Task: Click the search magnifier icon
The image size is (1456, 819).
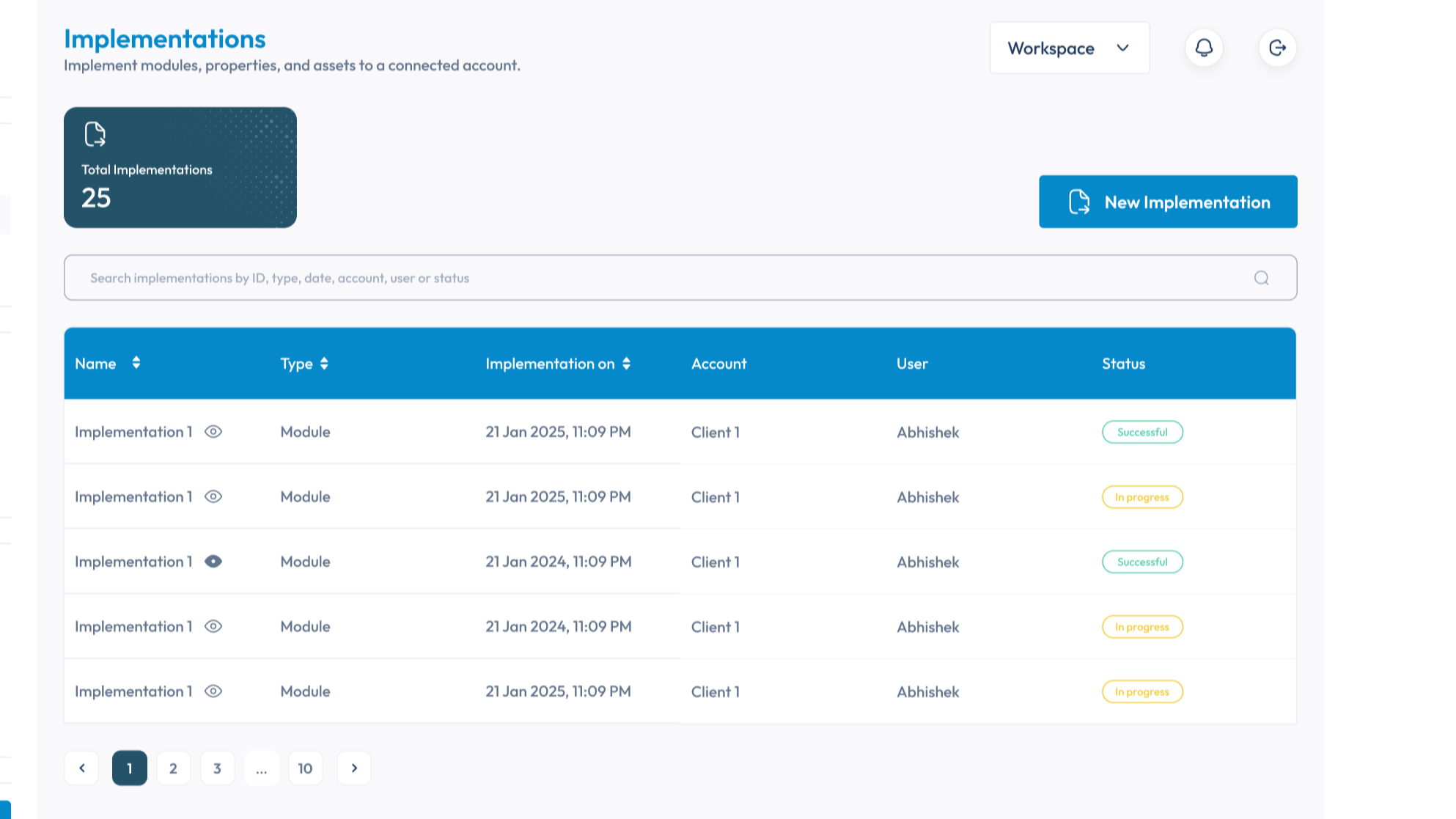Action: [x=1262, y=278]
